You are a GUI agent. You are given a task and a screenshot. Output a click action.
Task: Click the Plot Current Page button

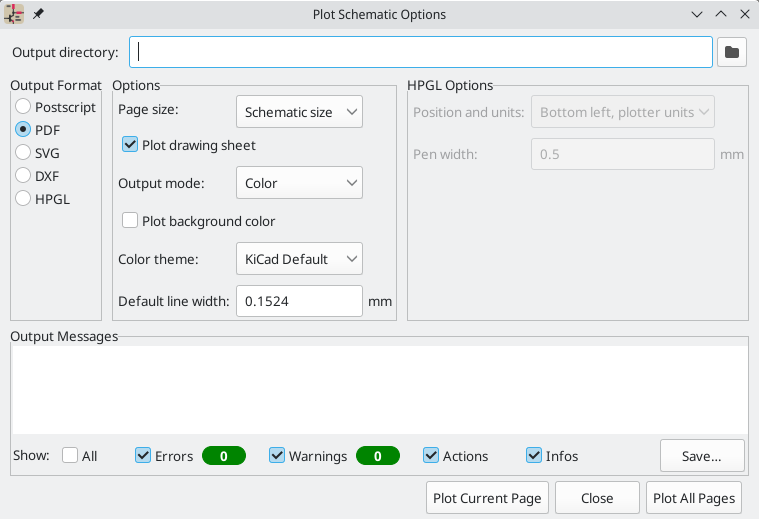[x=487, y=498]
